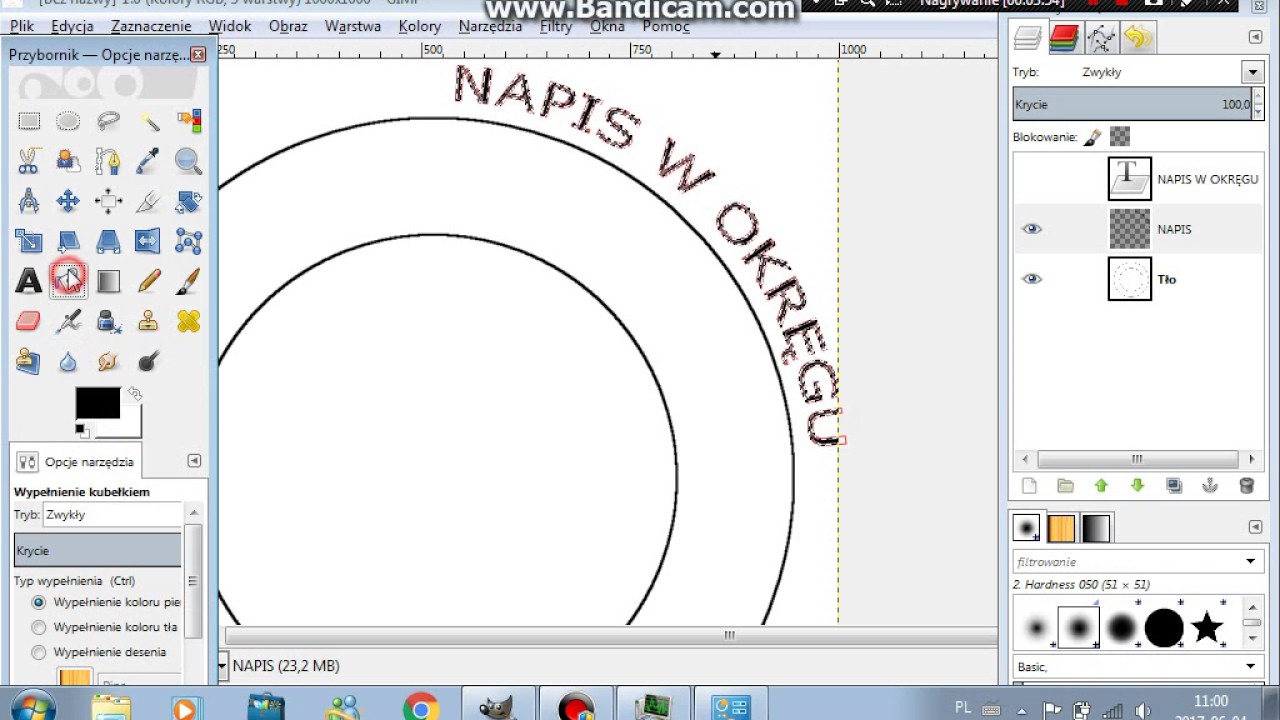Select the Blend gradient tool
The width and height of the screenshot is (1280, 720).
tap(108, 281)
